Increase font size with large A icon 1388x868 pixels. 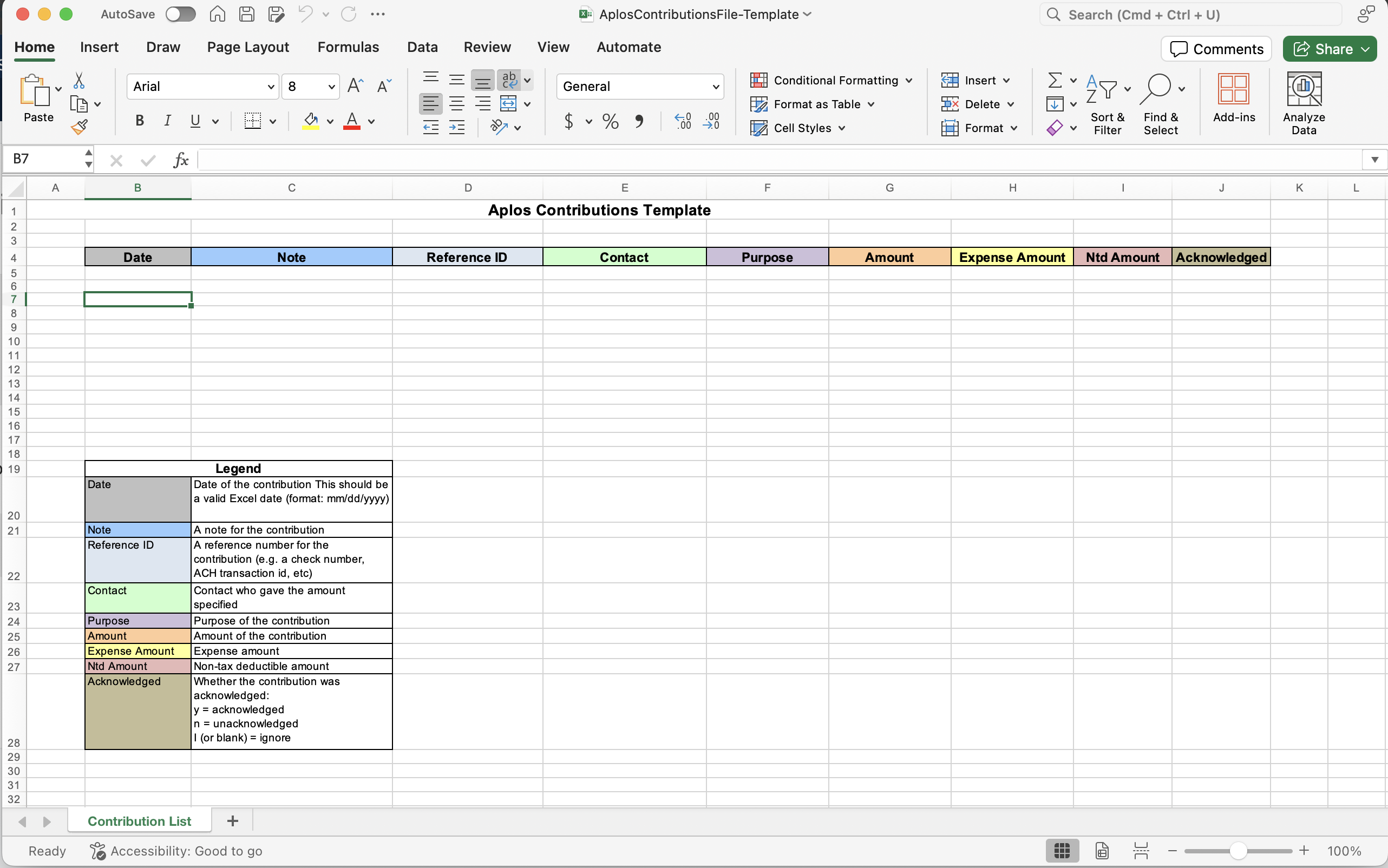(356, 86)
